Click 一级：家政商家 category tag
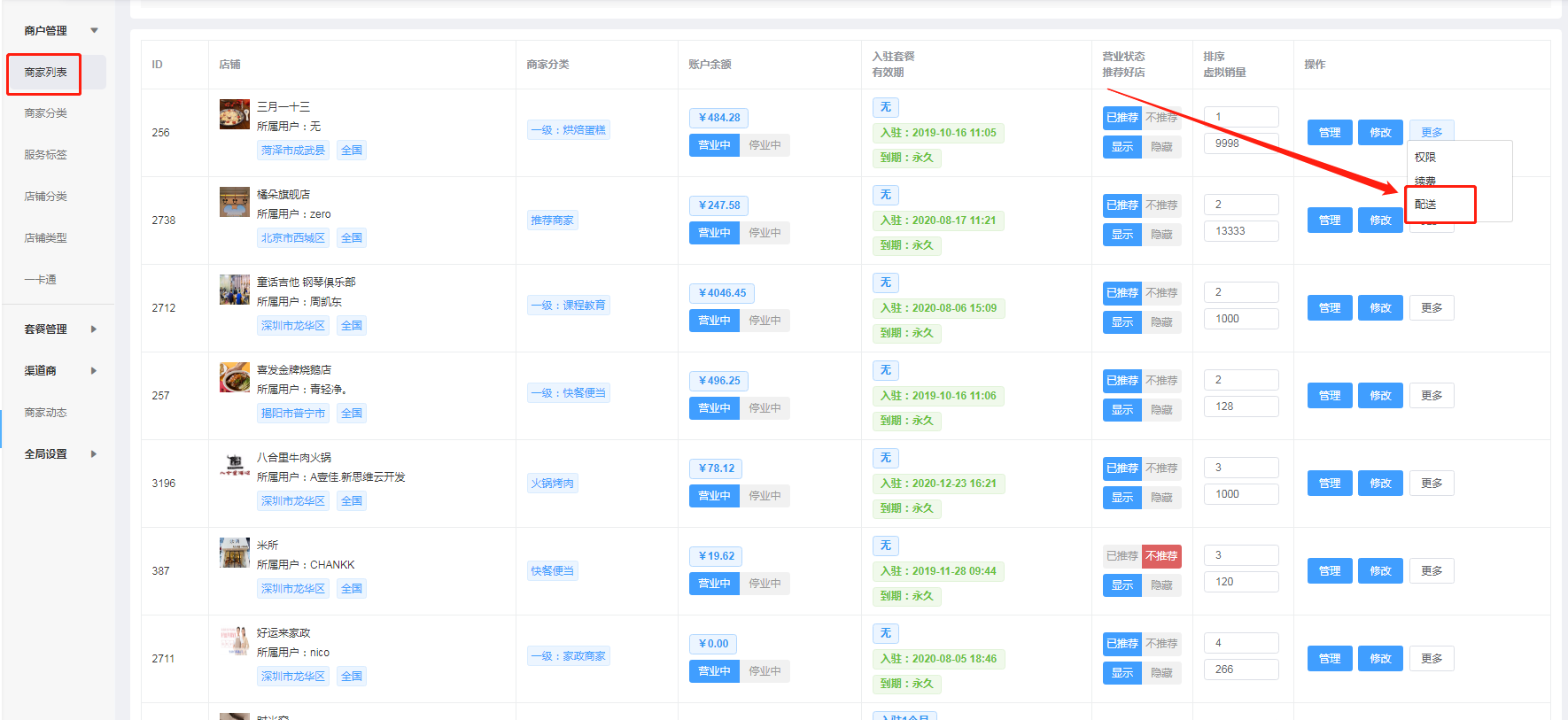The height and width of the screenshot is (720, 1568). pos(568,656)
